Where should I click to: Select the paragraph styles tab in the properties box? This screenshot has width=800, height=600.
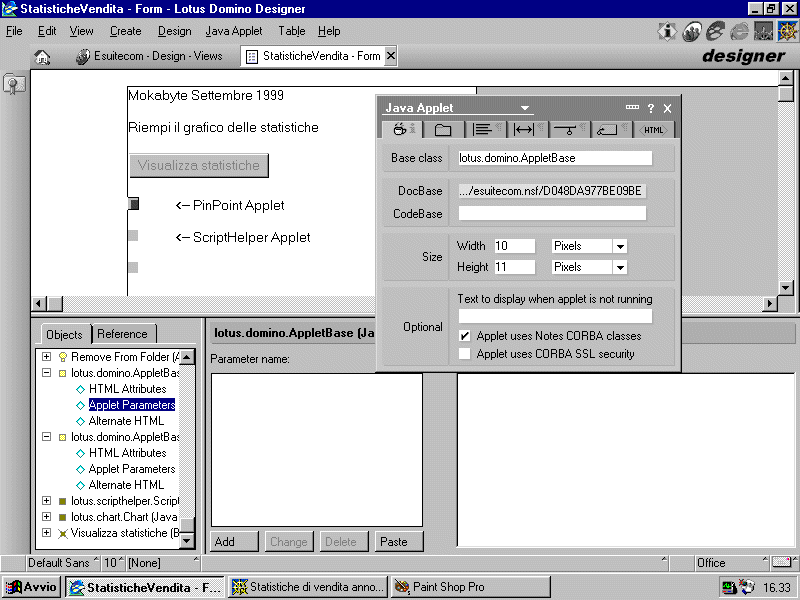tap(610, 130)
